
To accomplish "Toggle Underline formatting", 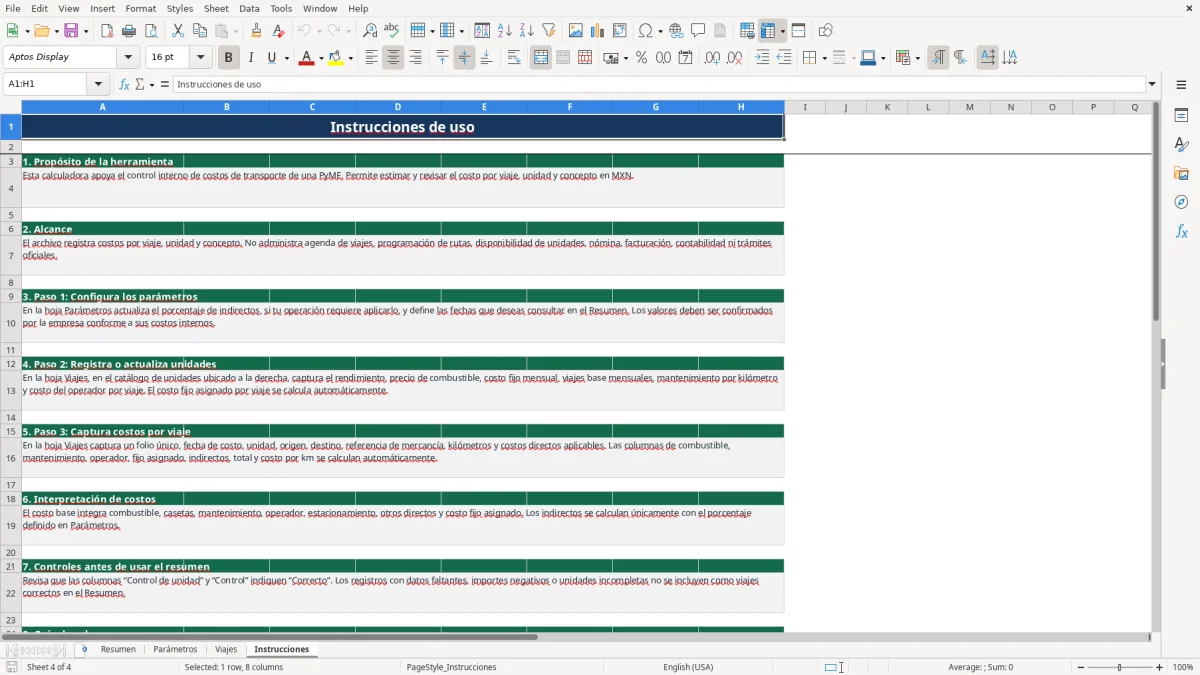I will pyautogui.click(x=272, y=58).
